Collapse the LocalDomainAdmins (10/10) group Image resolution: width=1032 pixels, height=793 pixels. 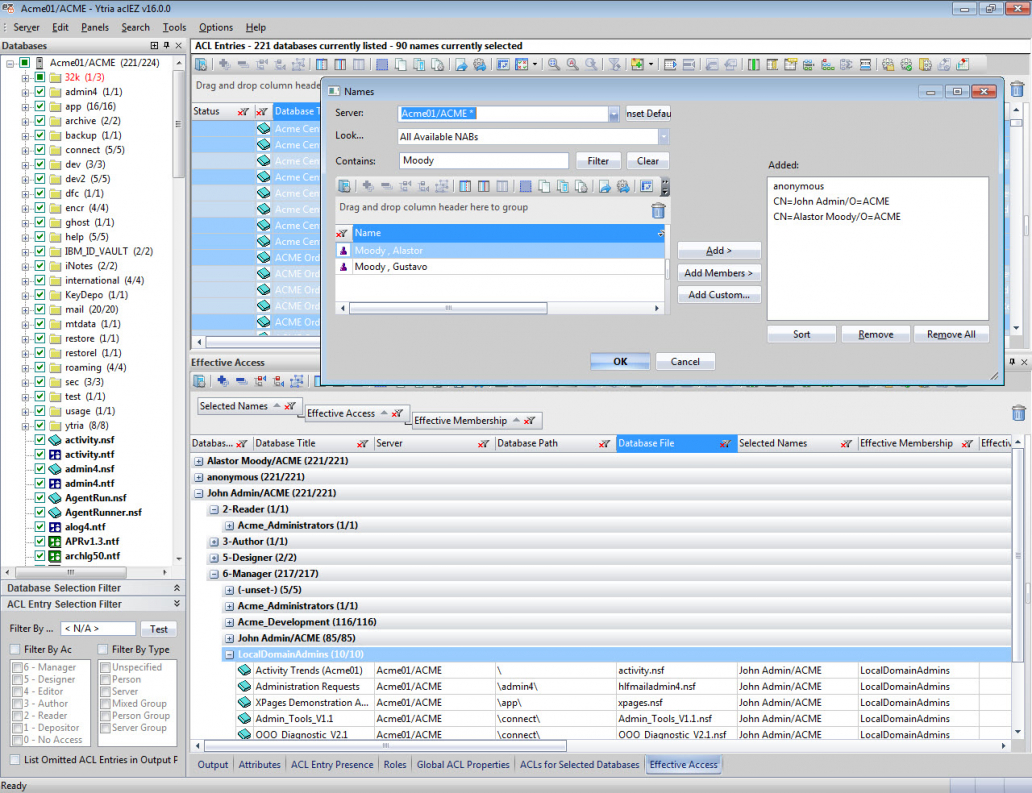229,655
